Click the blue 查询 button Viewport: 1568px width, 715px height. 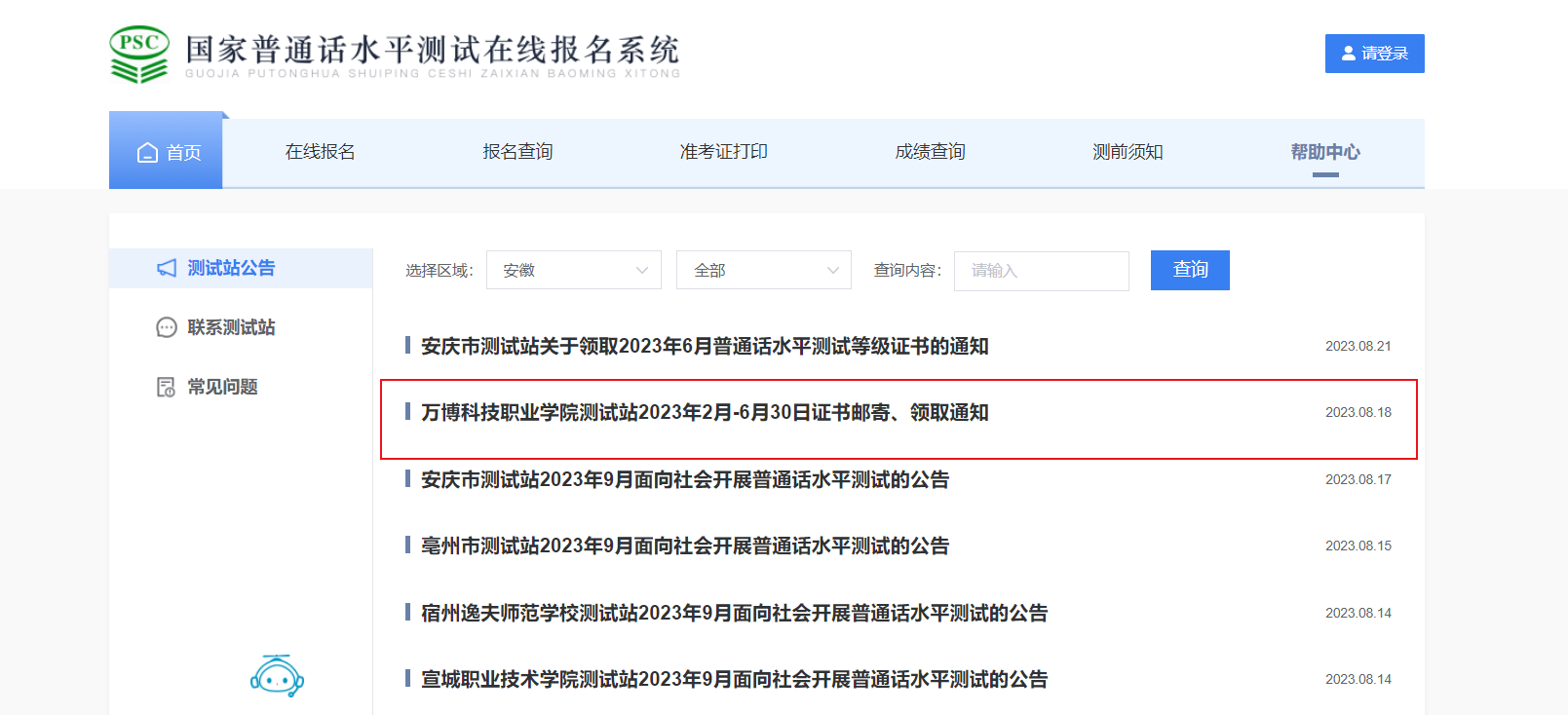pyautogui.click(x=1190, y=270)
